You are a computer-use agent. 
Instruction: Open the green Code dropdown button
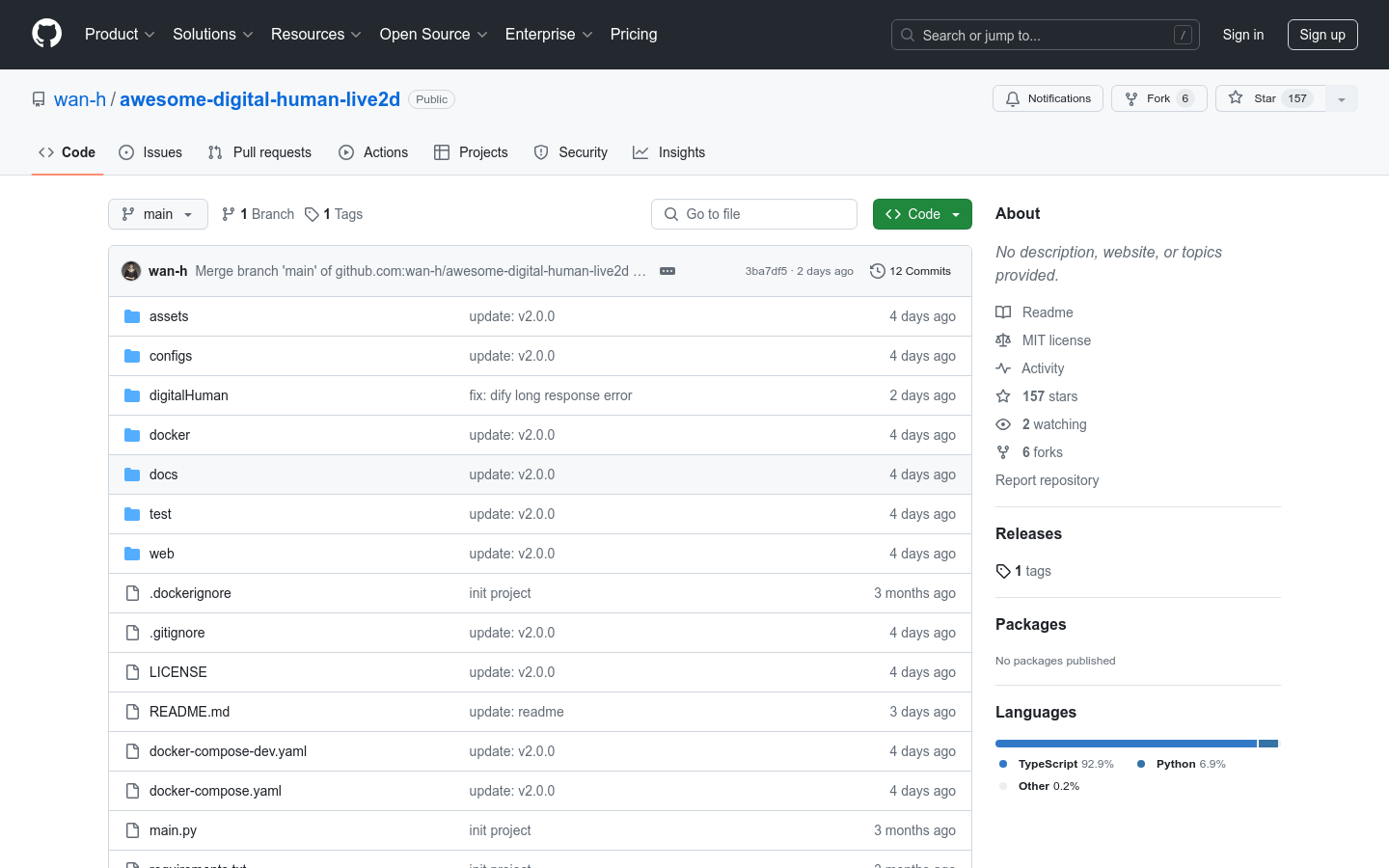pos(922,214)
